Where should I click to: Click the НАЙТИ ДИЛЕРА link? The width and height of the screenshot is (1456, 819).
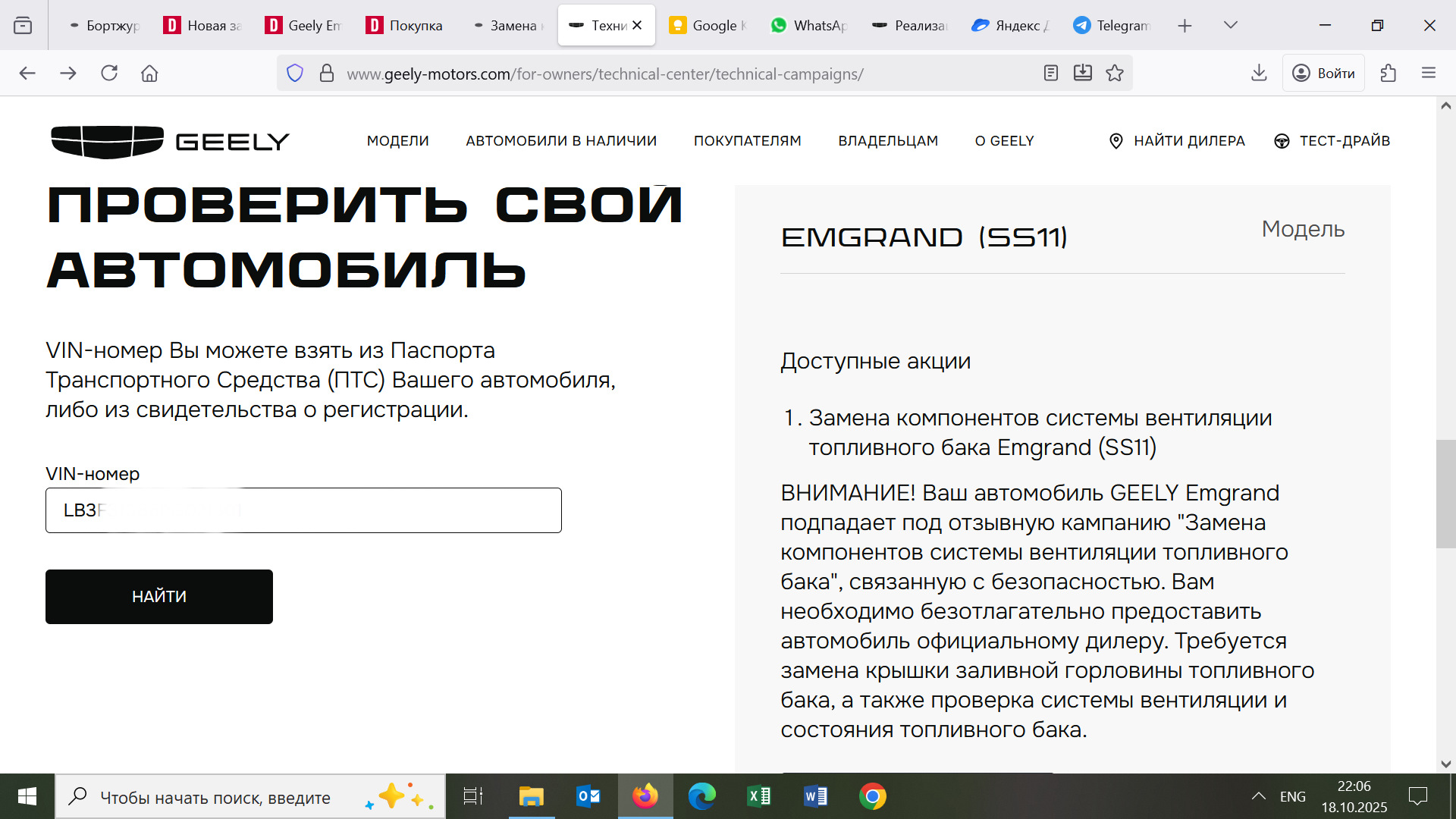point(1177,141)
